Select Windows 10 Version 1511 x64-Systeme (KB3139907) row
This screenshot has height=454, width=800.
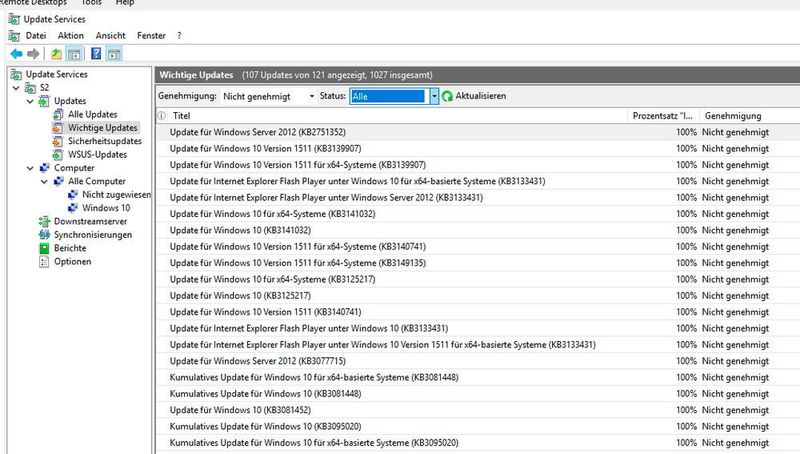(478, 165)
